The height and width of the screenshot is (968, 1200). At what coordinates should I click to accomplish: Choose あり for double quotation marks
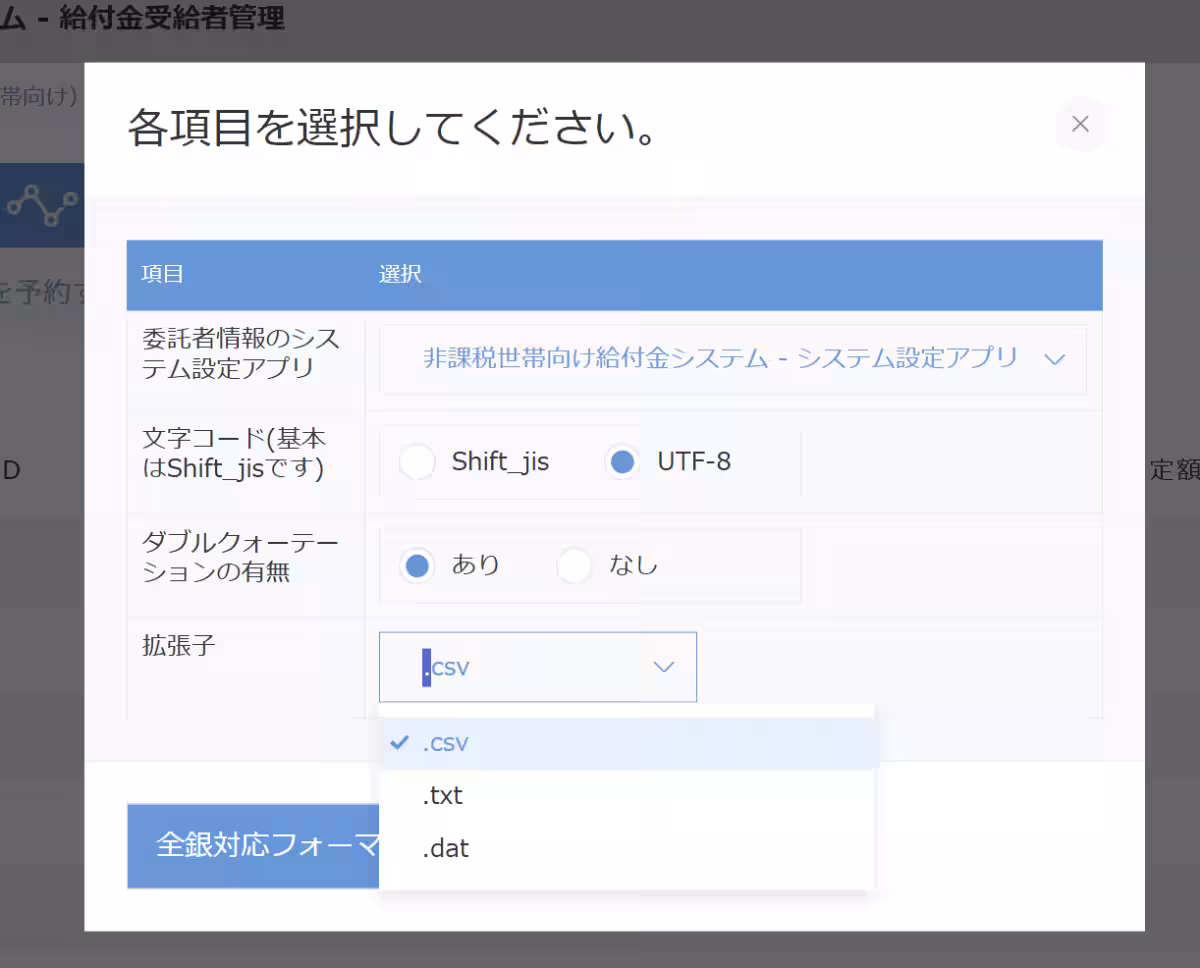pos(417,565)
